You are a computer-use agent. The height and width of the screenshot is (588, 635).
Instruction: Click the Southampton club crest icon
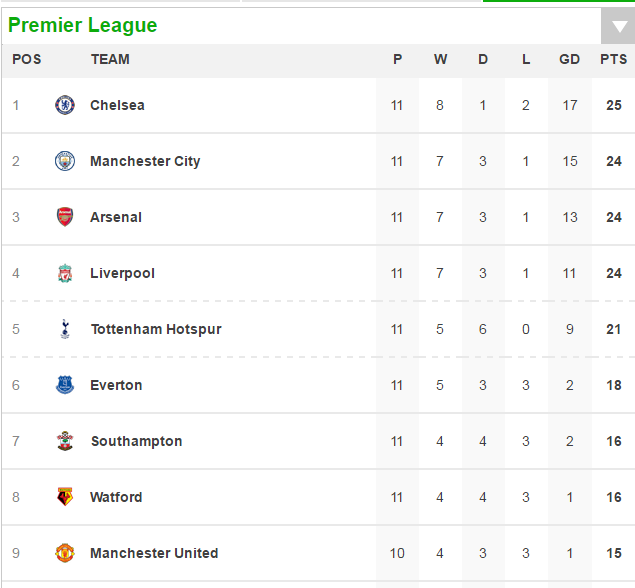[x=65, y=441]
